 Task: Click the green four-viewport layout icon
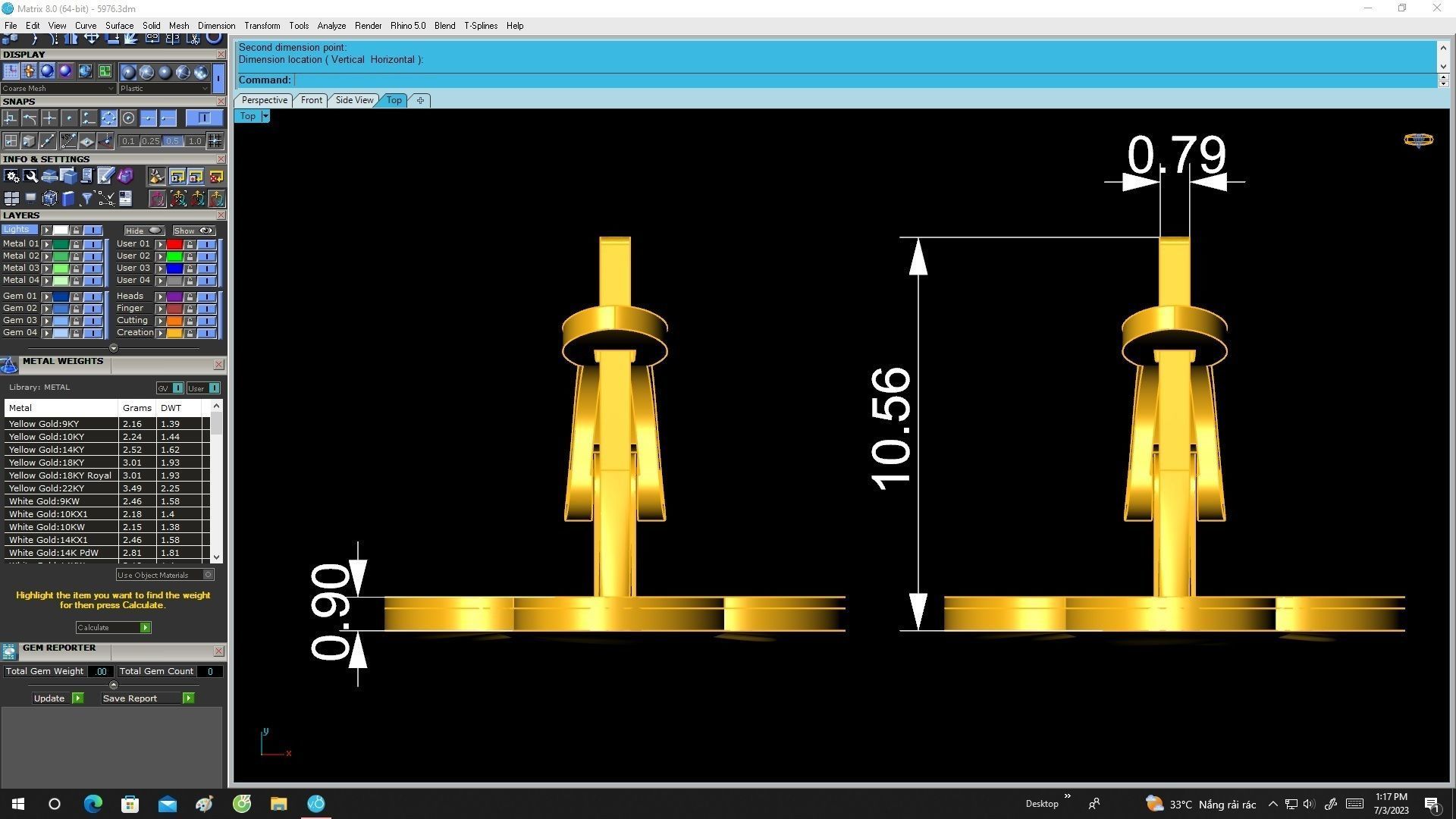(x=105, y=71)
